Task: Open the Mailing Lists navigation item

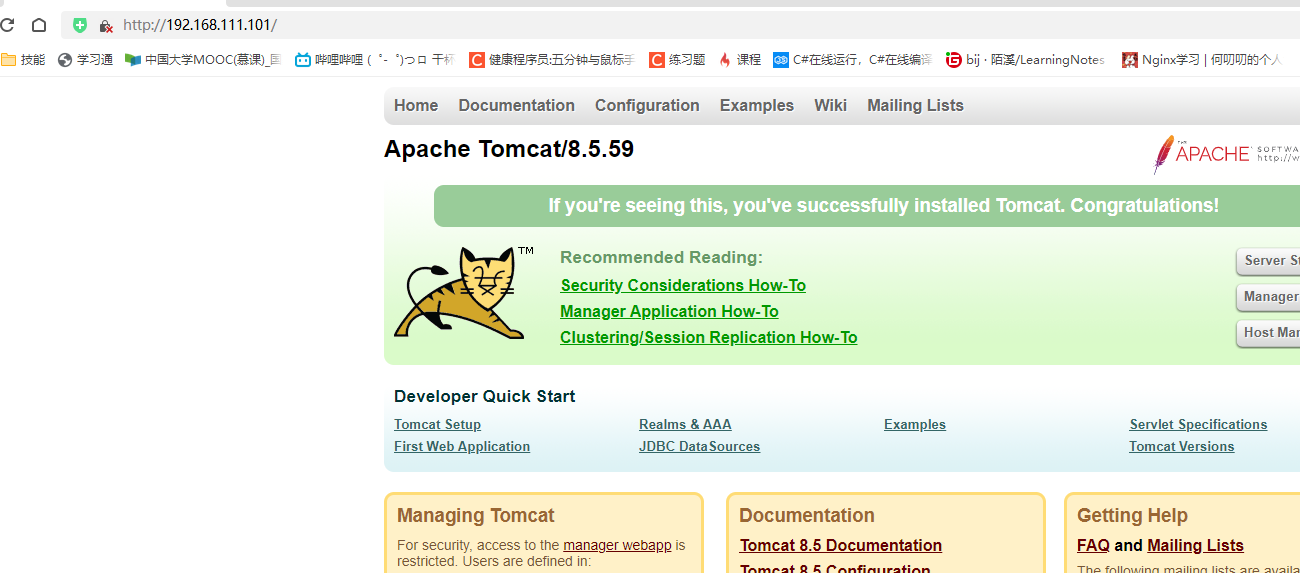Action: pos(915,105)
